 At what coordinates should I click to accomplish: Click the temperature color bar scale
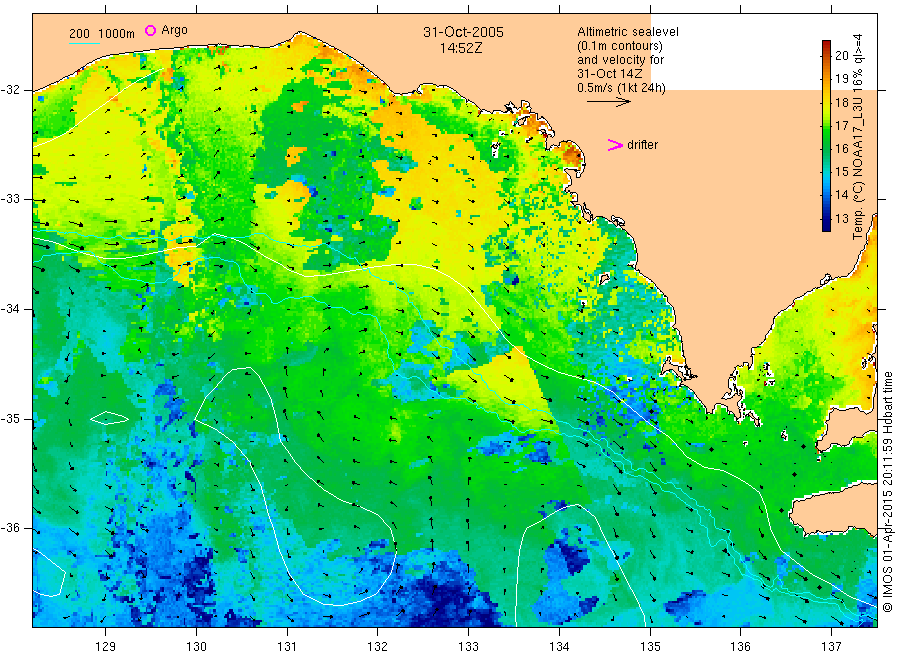tap(826, 135)
